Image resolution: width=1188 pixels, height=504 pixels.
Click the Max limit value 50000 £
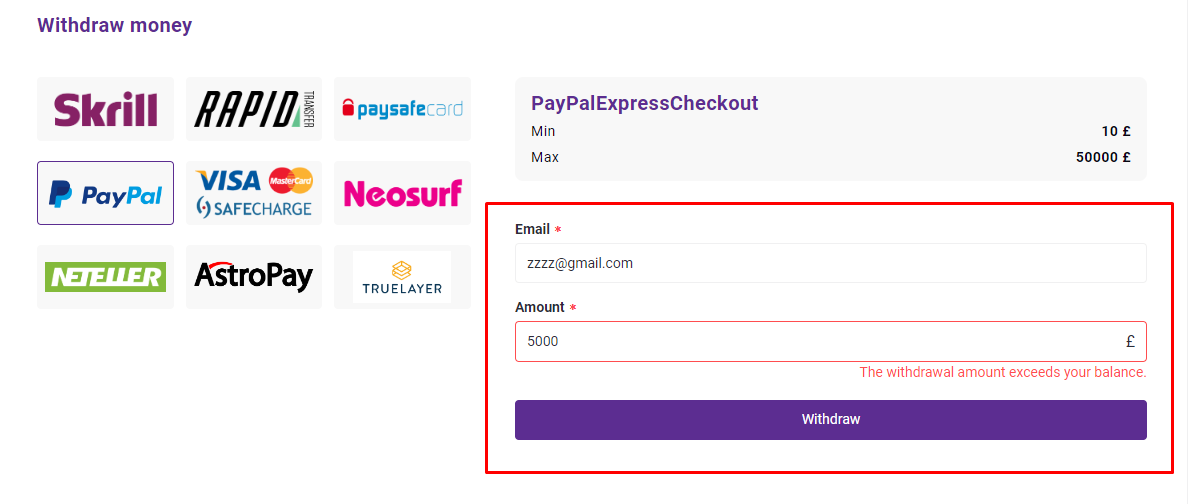click(1103, 158)
